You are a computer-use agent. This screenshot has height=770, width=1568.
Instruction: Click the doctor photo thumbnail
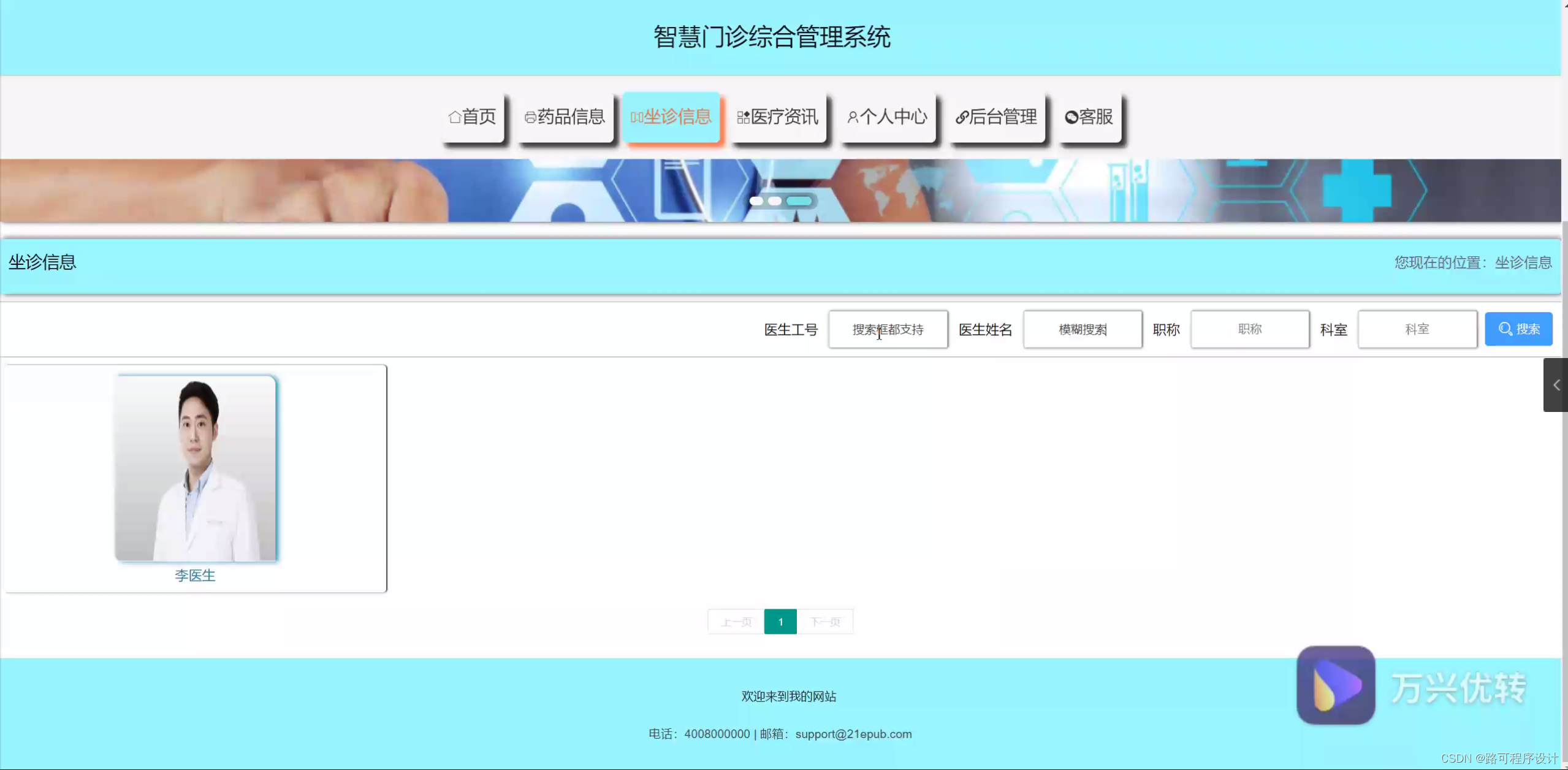click(195, 466)
